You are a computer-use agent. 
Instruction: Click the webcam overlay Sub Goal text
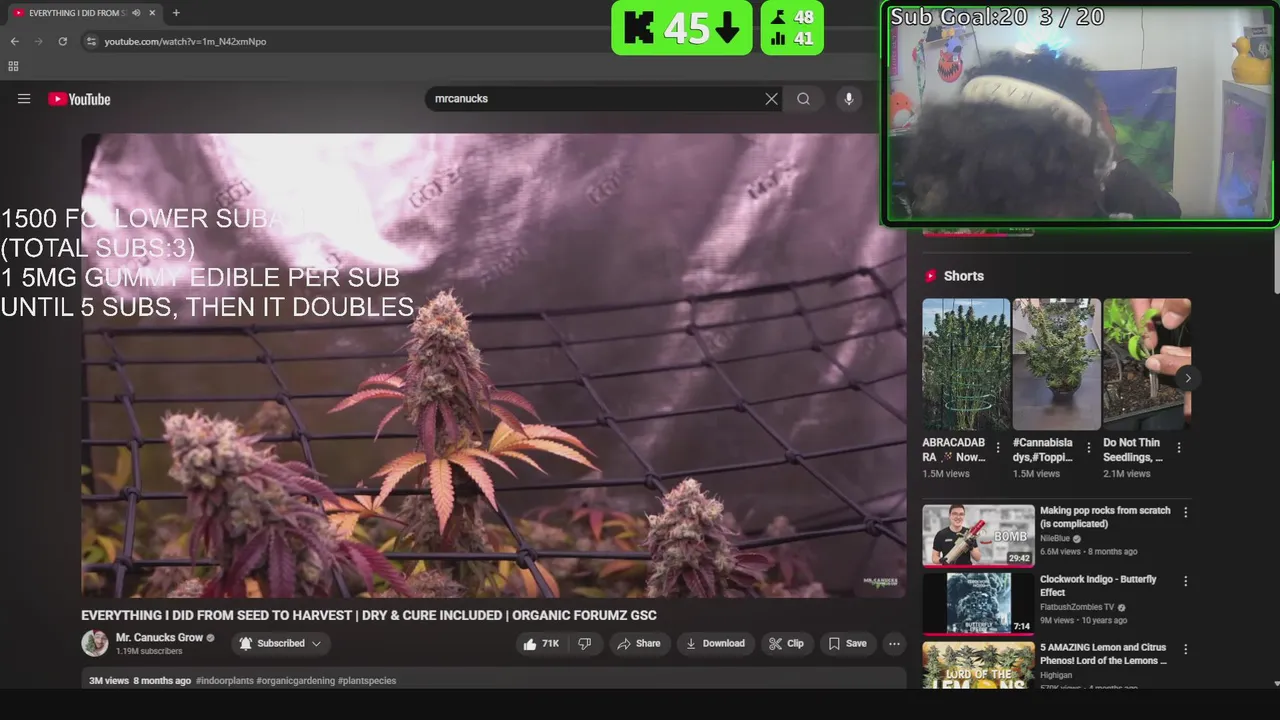(997, 17)
